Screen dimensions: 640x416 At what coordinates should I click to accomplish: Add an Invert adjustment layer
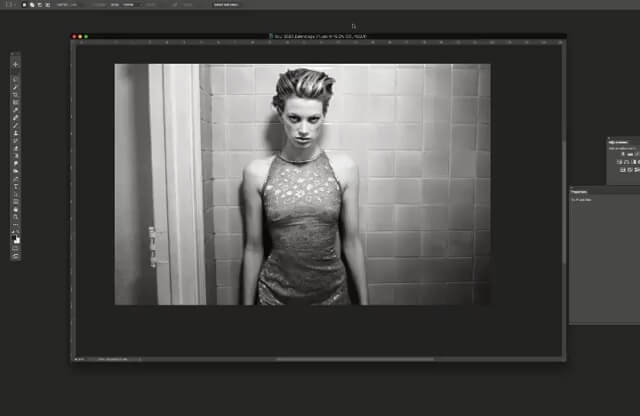(x=622, y=170)
